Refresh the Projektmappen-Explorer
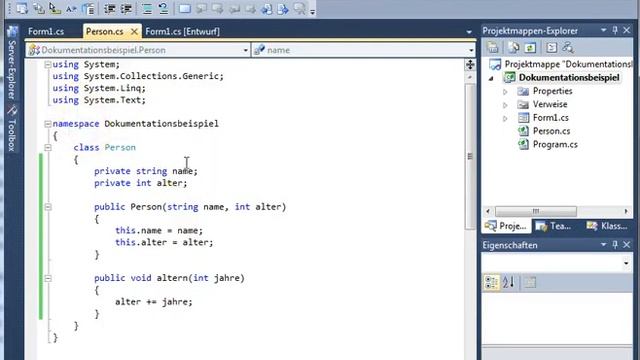The image size is (640, 360). [530, 48]
